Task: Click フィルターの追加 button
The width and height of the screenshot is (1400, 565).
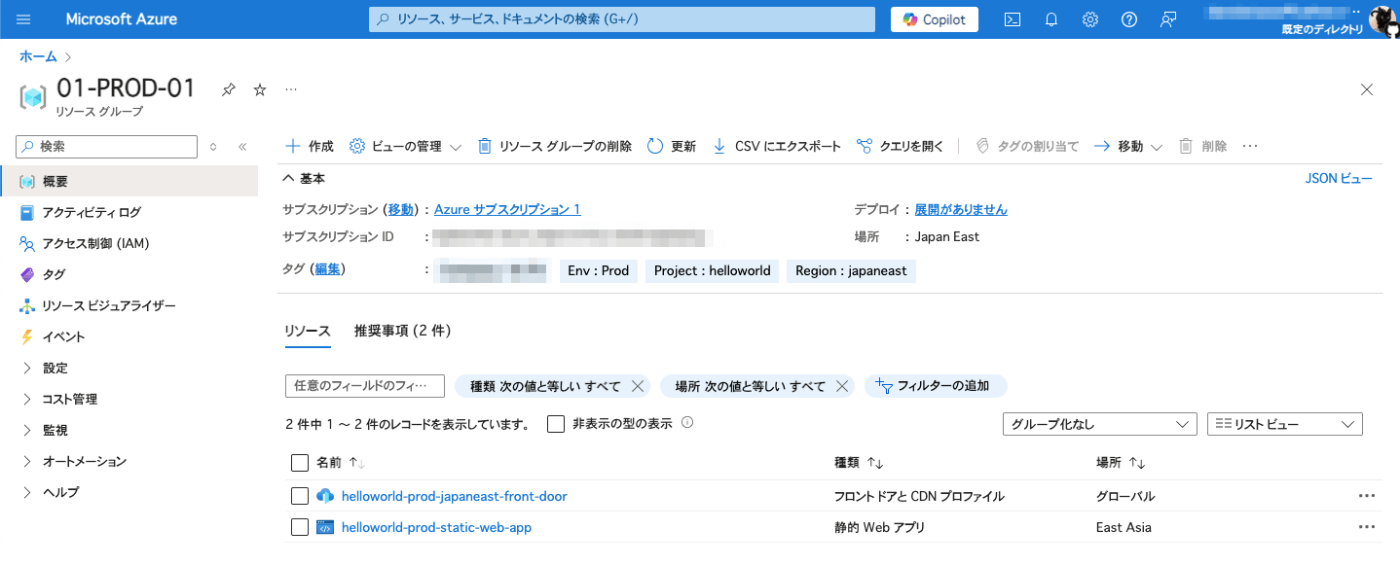Action: (x=935, y=386)
